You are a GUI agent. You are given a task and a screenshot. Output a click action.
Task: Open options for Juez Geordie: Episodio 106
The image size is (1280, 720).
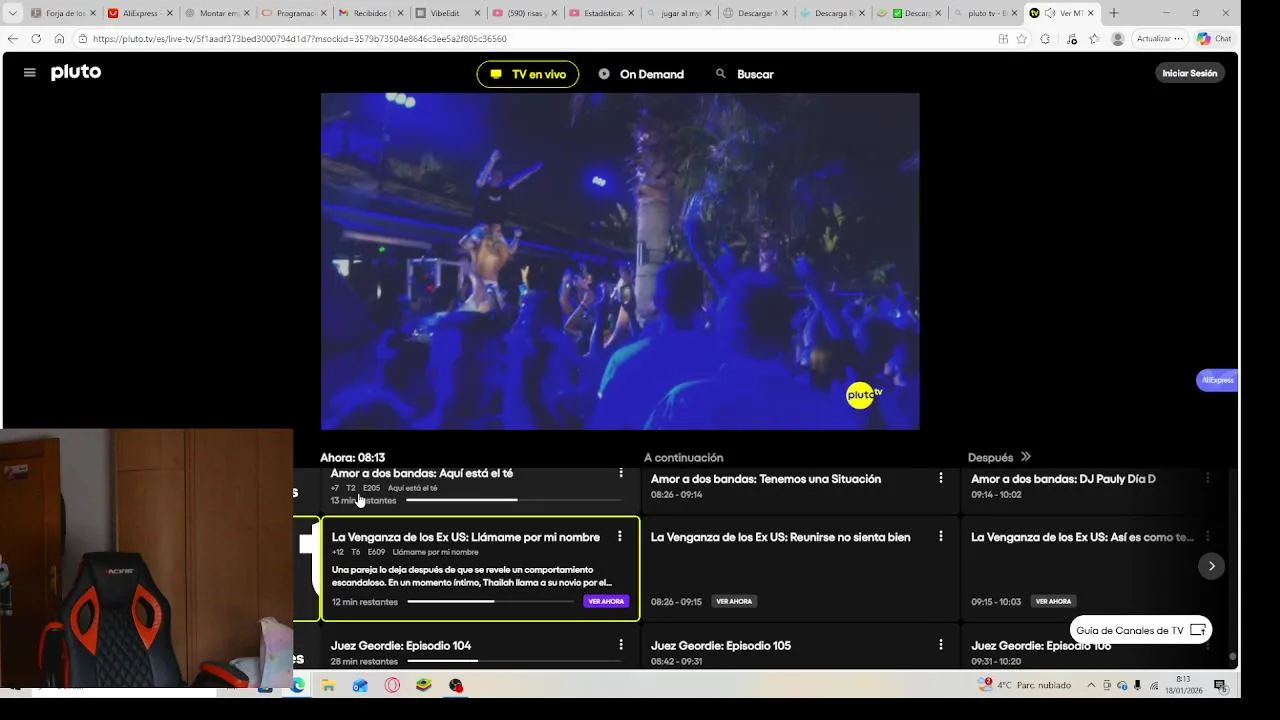[x=1208, y=645]
